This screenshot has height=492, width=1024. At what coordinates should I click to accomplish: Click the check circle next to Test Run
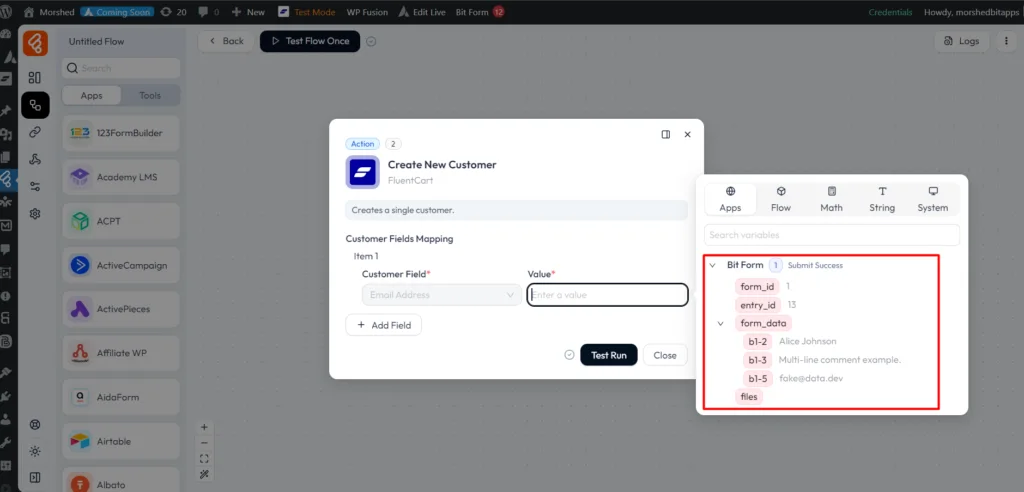[569, 355]
